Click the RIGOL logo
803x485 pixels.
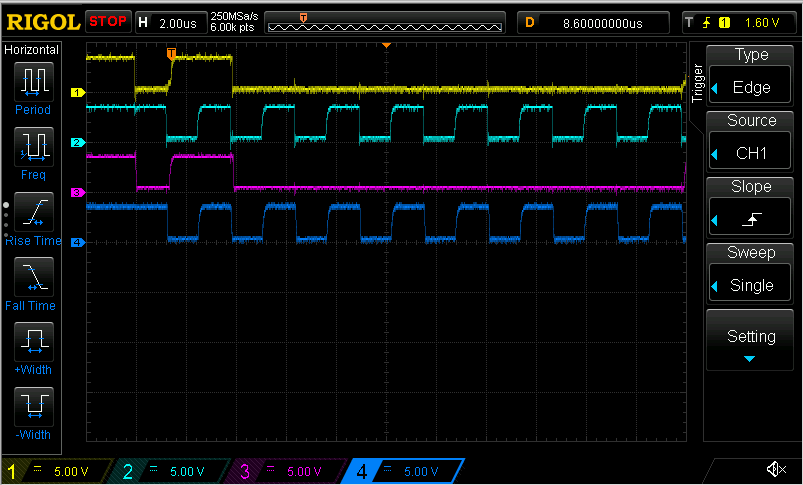point(42,20)
